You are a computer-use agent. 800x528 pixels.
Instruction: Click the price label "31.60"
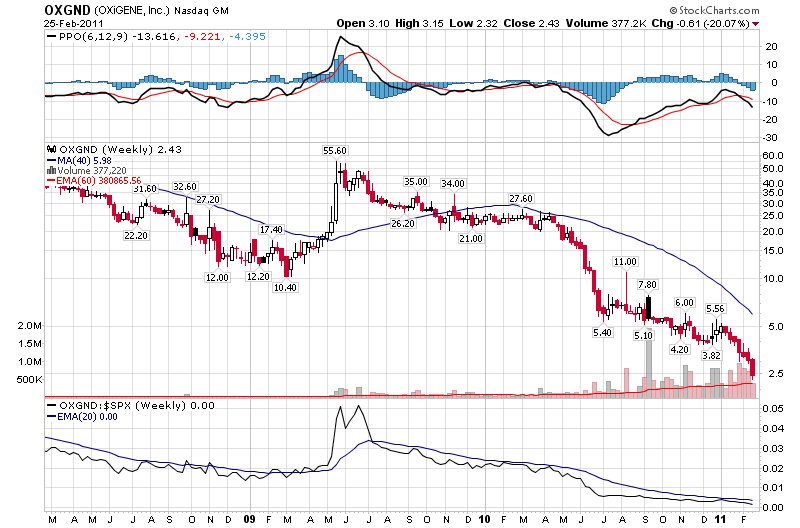click(x=145, y=189)
